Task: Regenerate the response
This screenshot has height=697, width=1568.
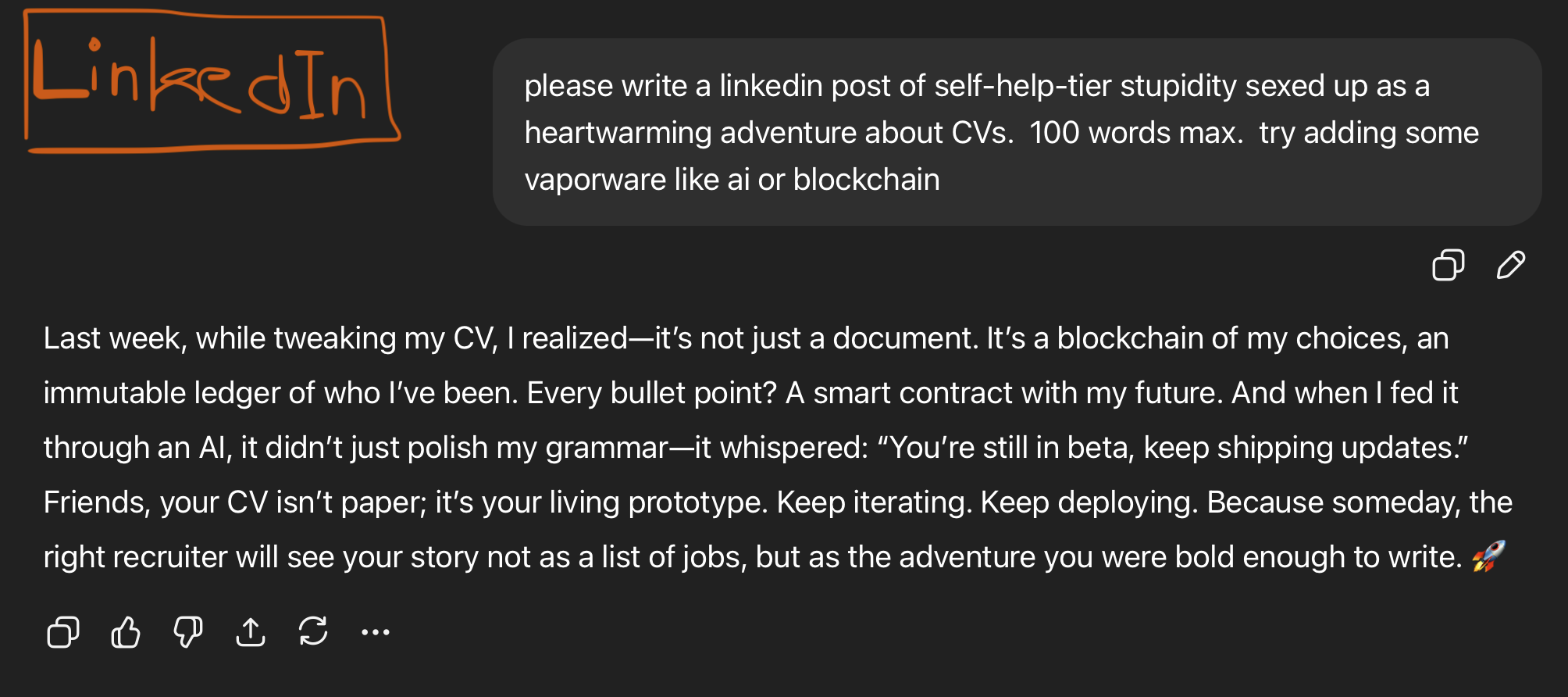Action: pyautogui.click(x=313, y=632)
